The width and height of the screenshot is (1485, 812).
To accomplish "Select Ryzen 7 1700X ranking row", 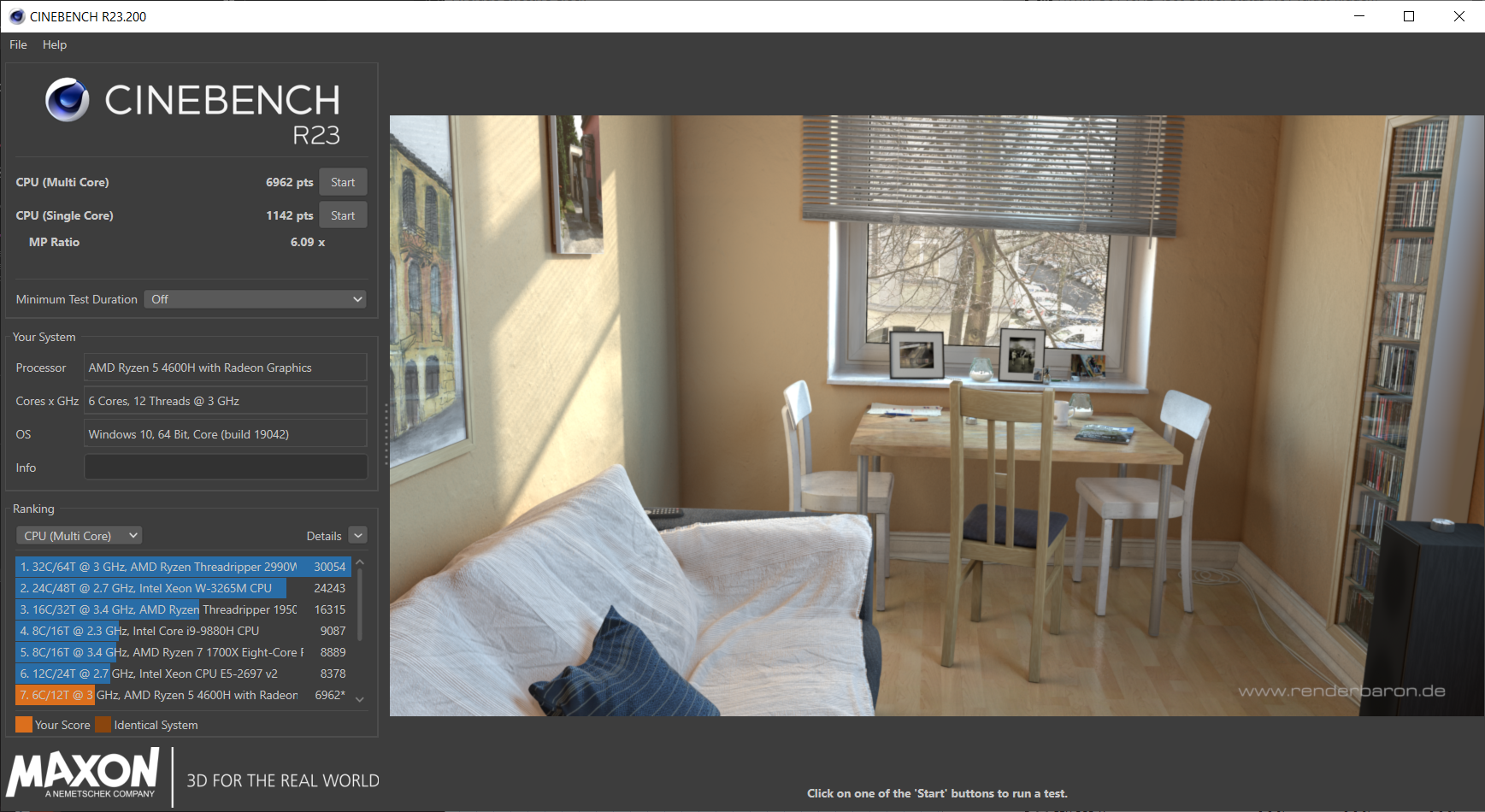I will pyautogui.click(x=183, y=652).
